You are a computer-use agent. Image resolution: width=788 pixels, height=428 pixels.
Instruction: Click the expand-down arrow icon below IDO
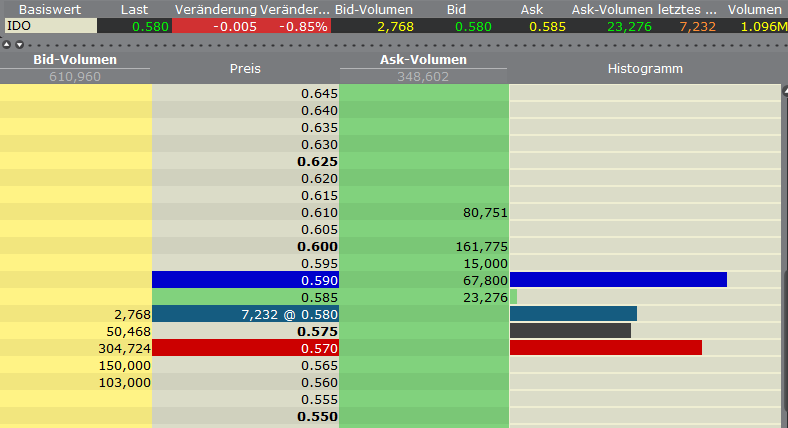(x=20, y=45)
